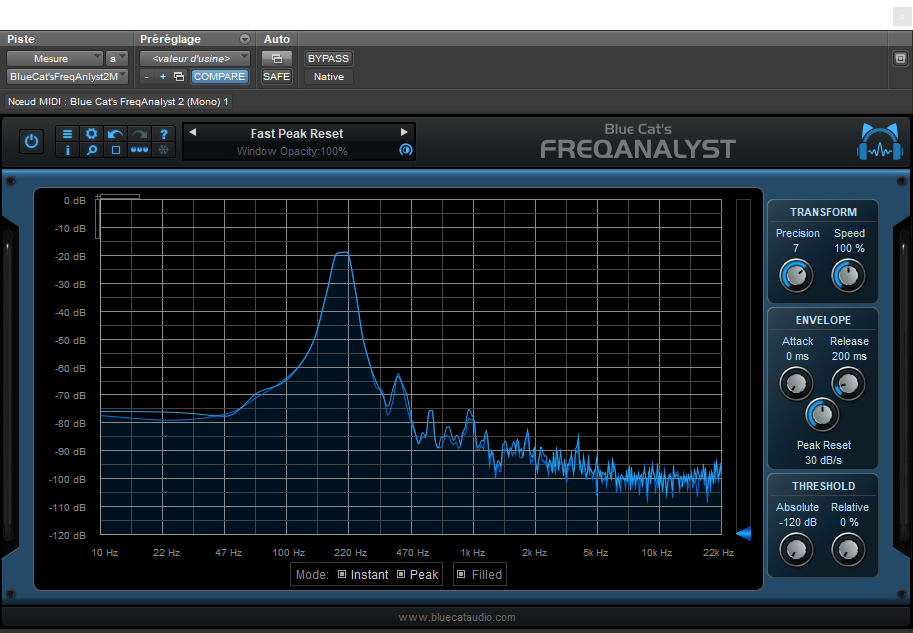Click the snowflake freeze icon
Screen dimensions: 913x633
tap(163, 151)
